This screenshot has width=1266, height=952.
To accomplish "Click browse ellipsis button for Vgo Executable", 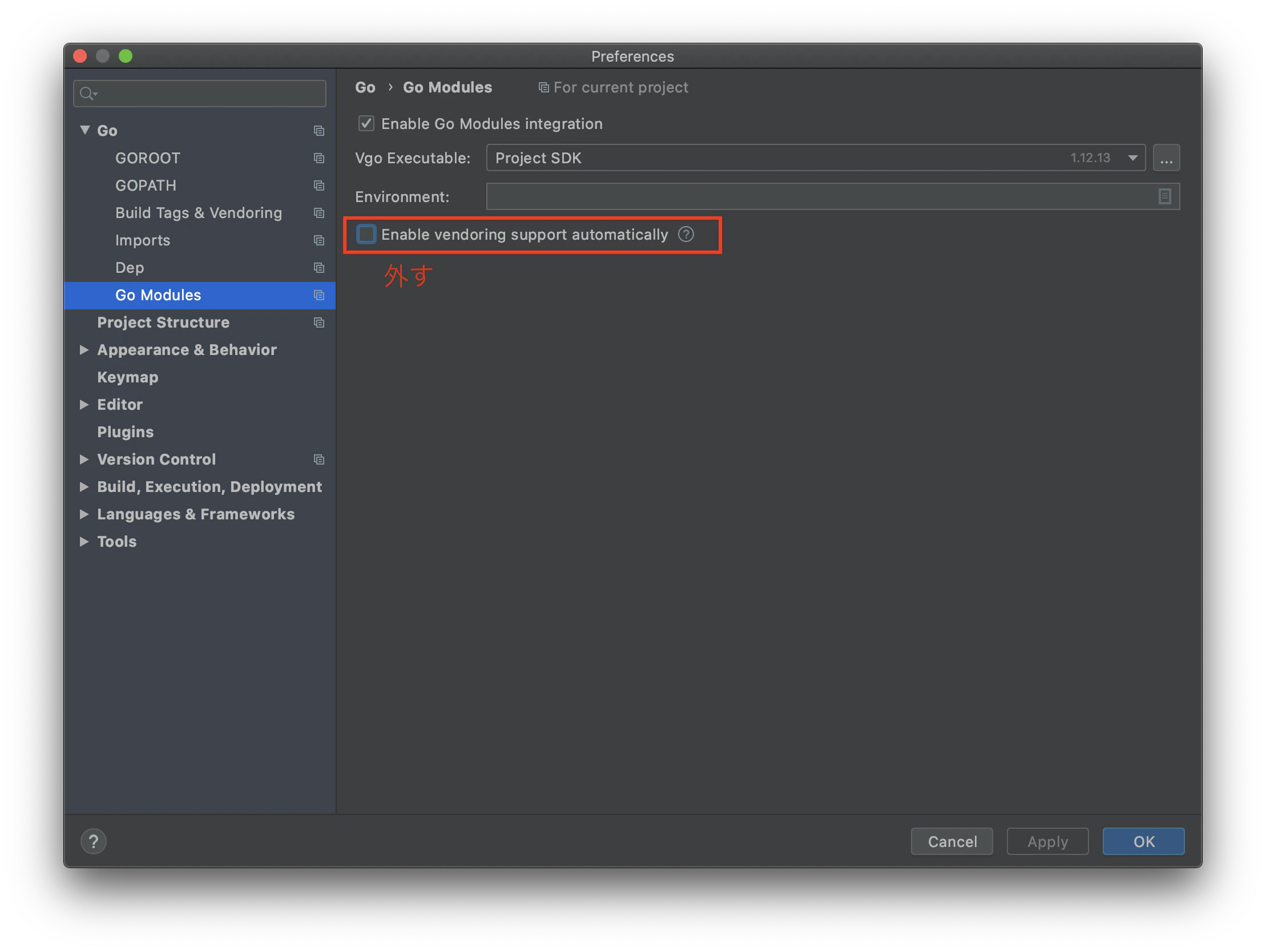I will click(x=1166, y=158).
